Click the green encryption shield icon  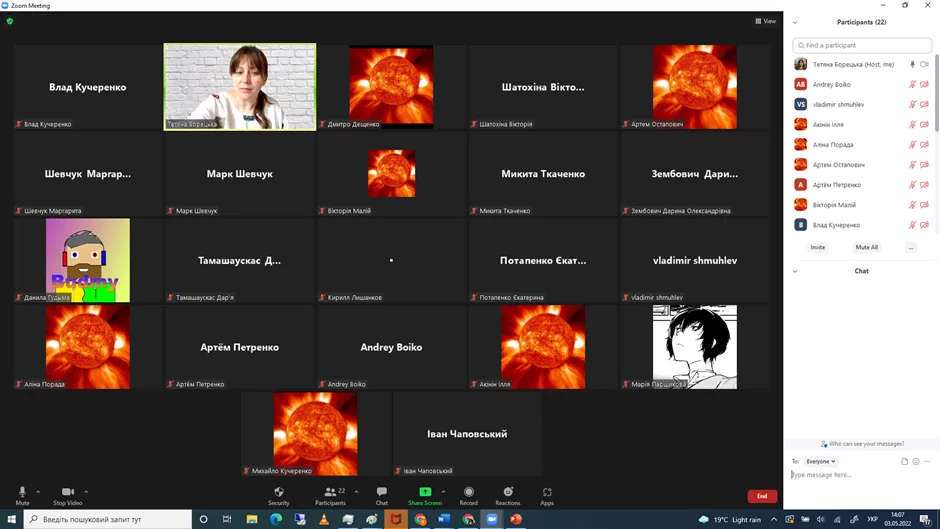coord(10,21)
